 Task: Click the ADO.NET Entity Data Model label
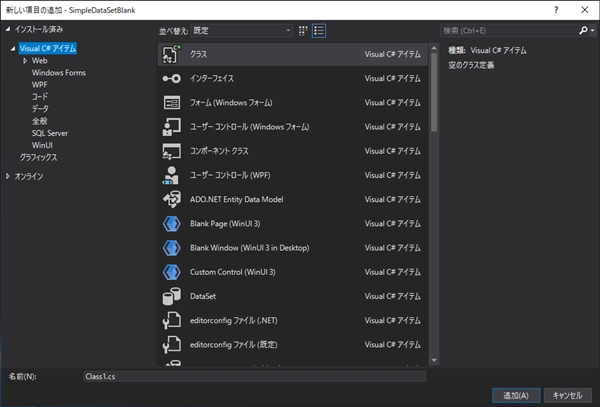pos(236,199)
